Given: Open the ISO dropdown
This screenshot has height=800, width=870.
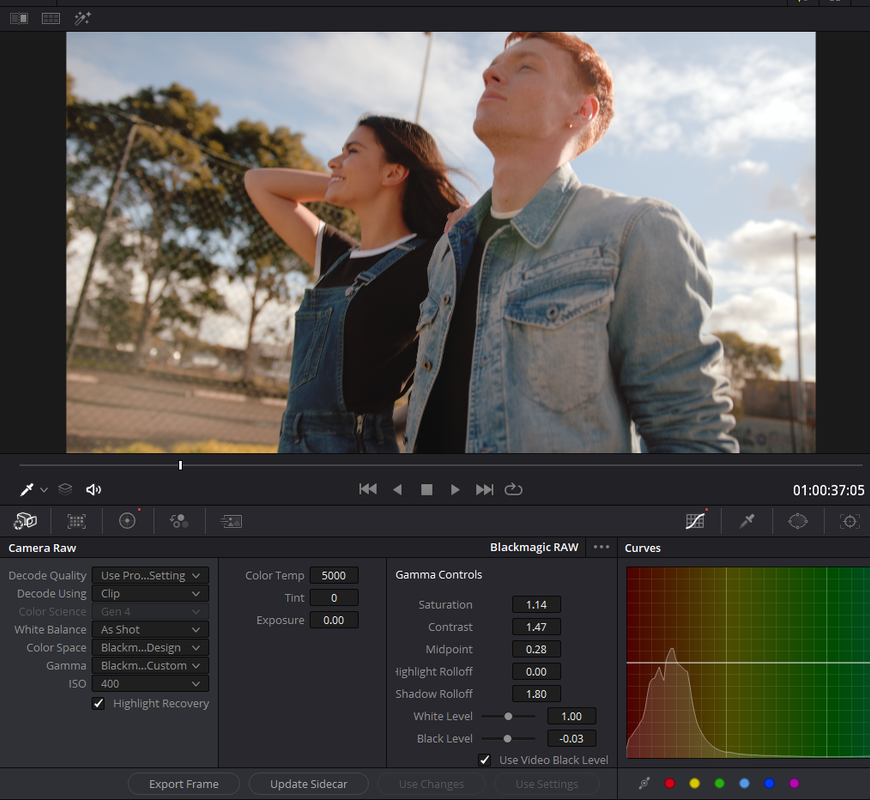Looking at the screenshot, I should point(150,683).
